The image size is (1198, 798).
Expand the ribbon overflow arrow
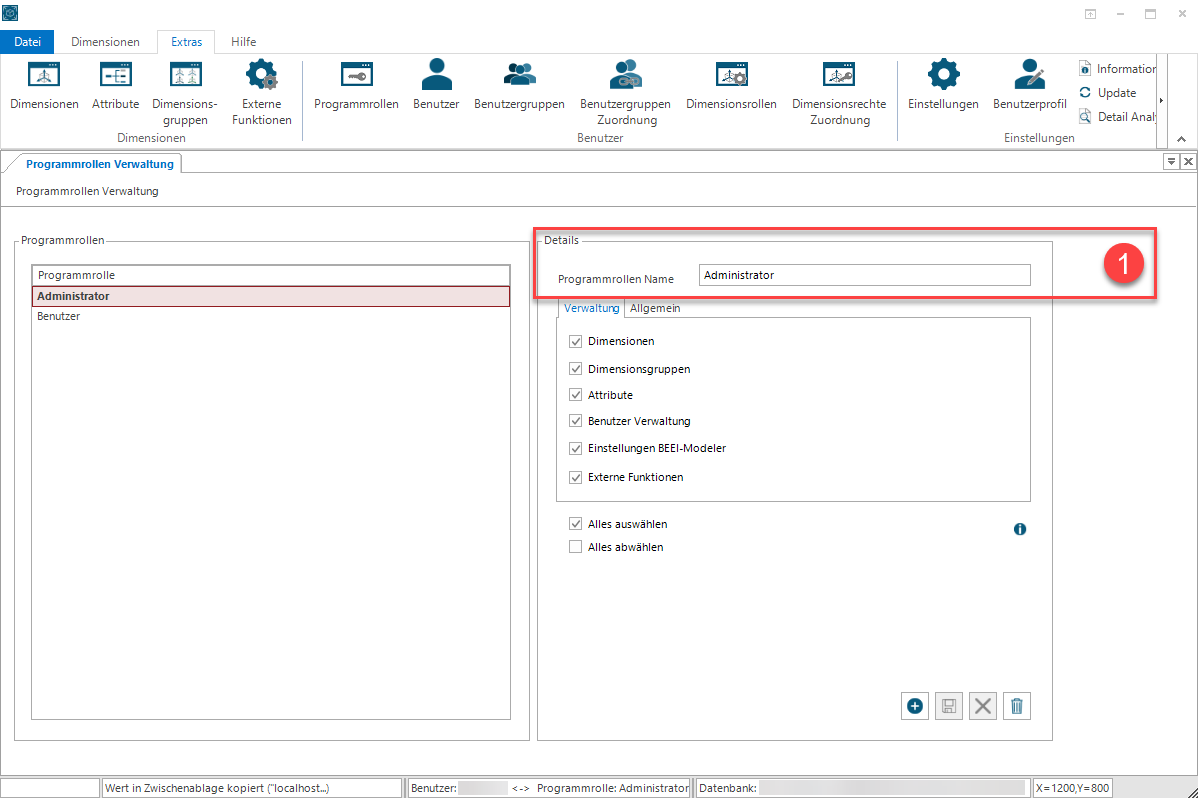coord(1161,100)
